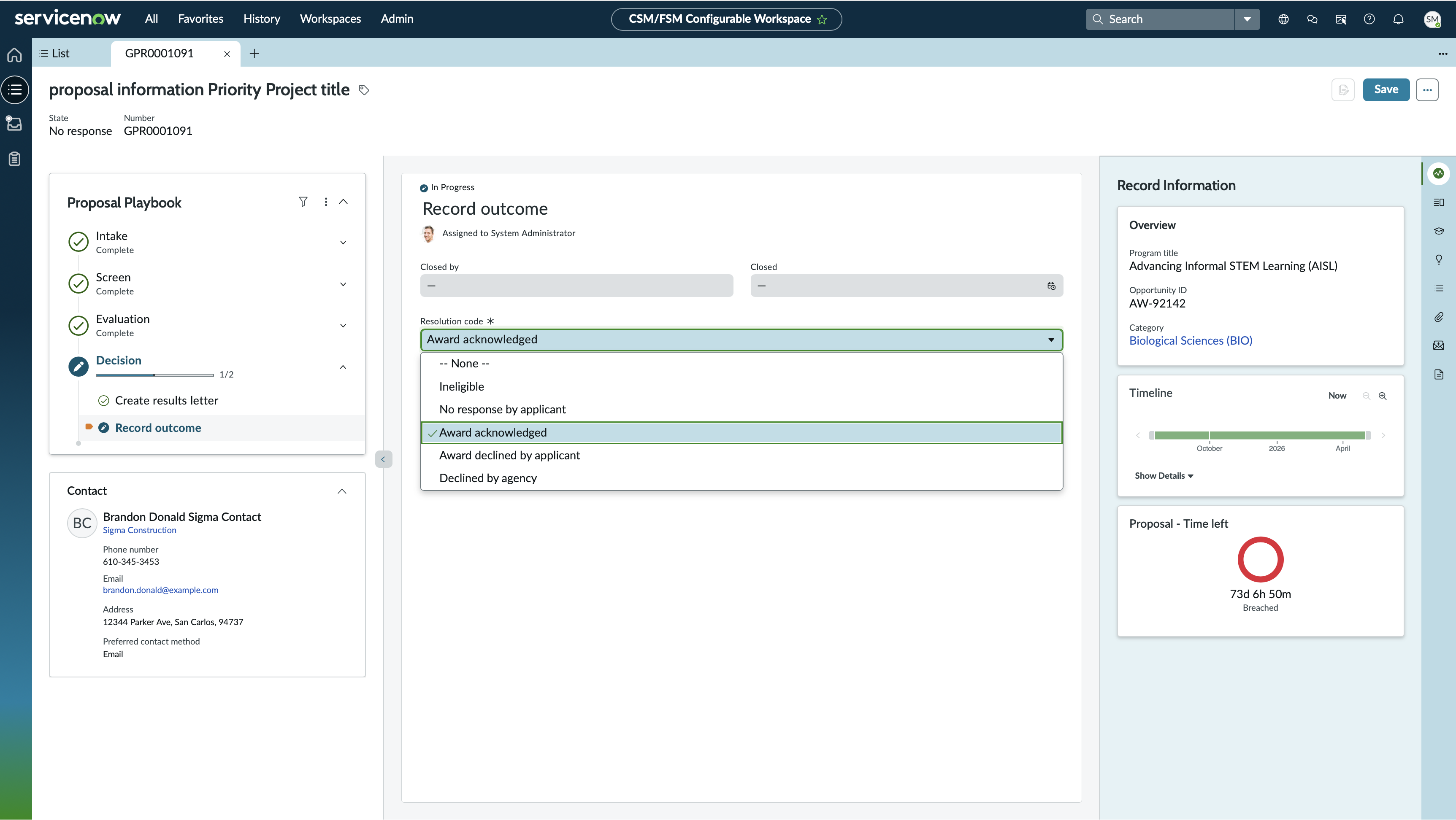Click the tag icon beside proposal title
Image resolution: width=1456 pixels, height=820 pixels.
(364, 90)
